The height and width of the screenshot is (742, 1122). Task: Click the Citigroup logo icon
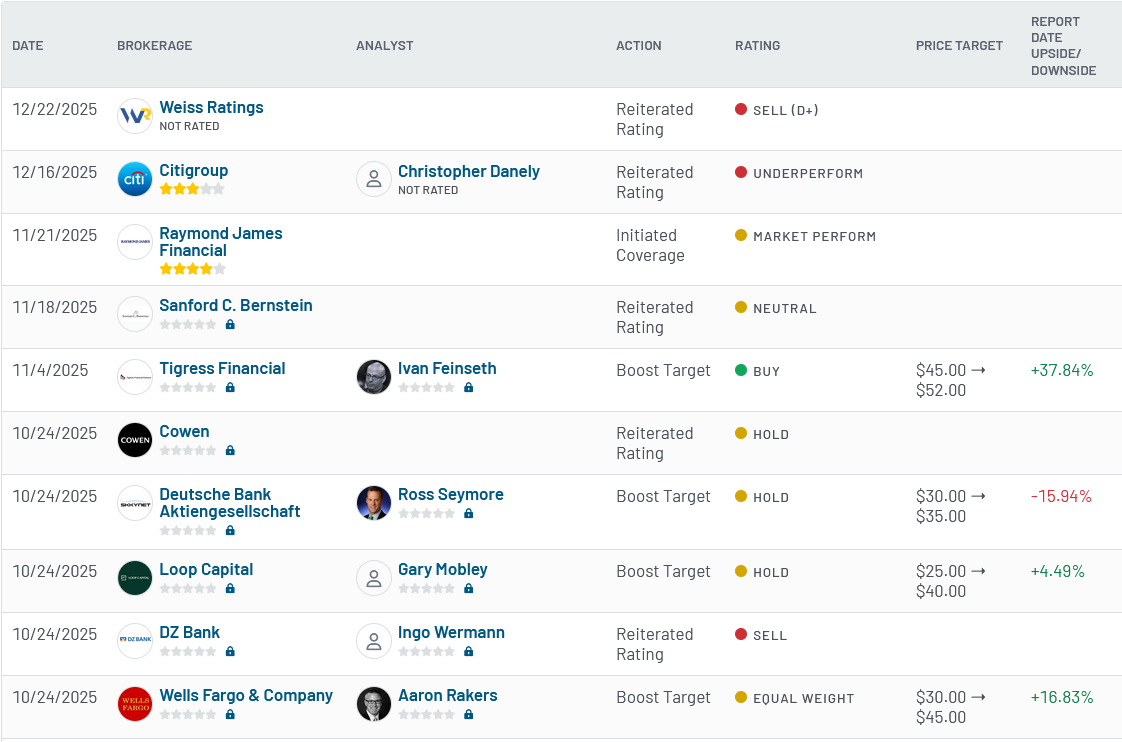click(x=135, y=179)
